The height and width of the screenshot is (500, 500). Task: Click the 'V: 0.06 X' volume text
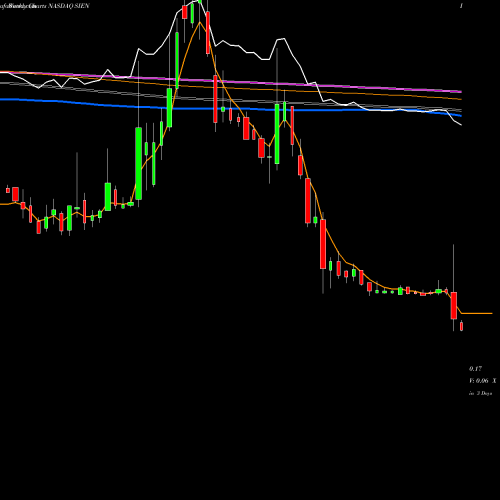[x=483, y=381]
